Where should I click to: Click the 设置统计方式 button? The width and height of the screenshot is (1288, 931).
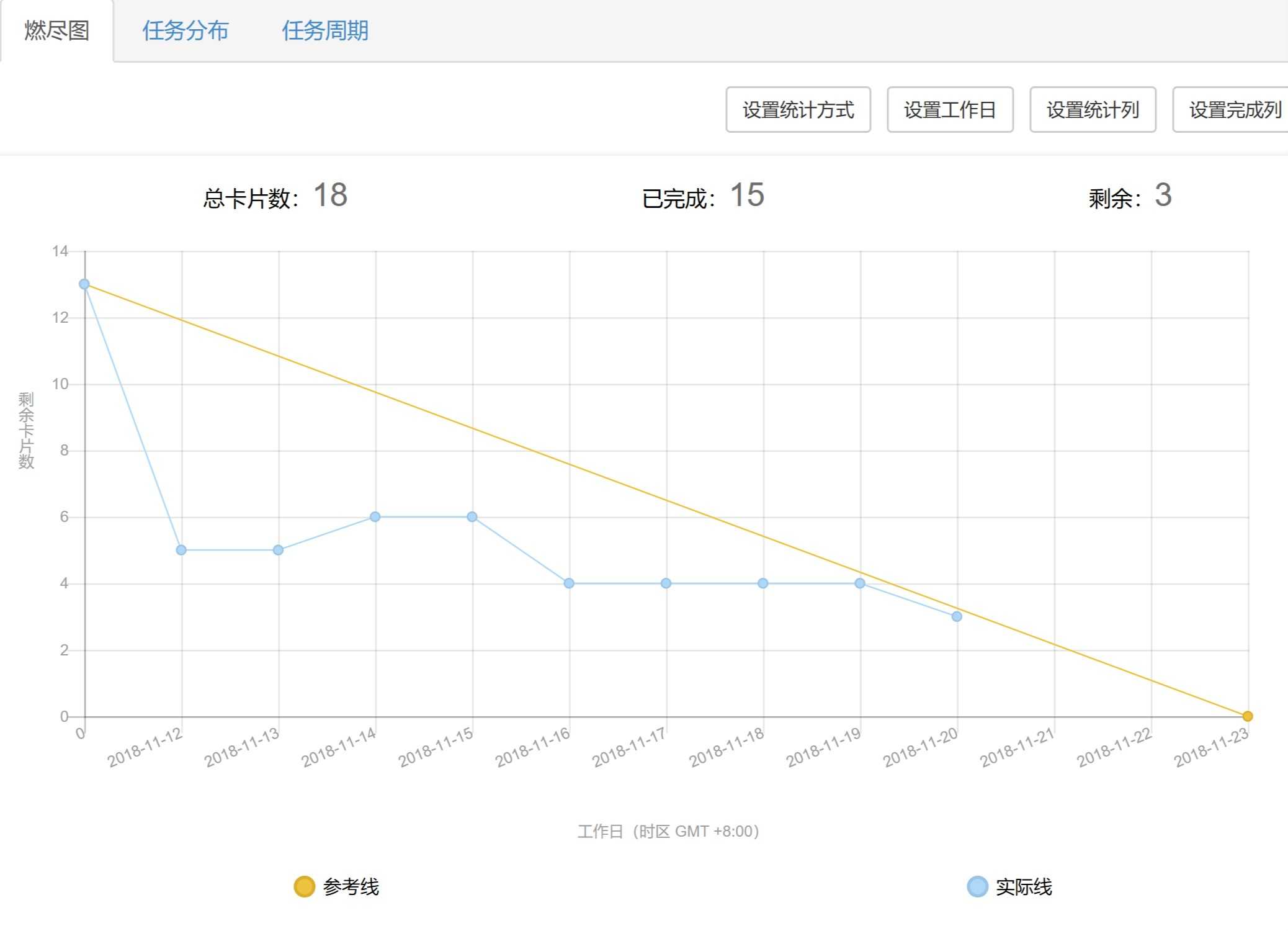[798, 110]
